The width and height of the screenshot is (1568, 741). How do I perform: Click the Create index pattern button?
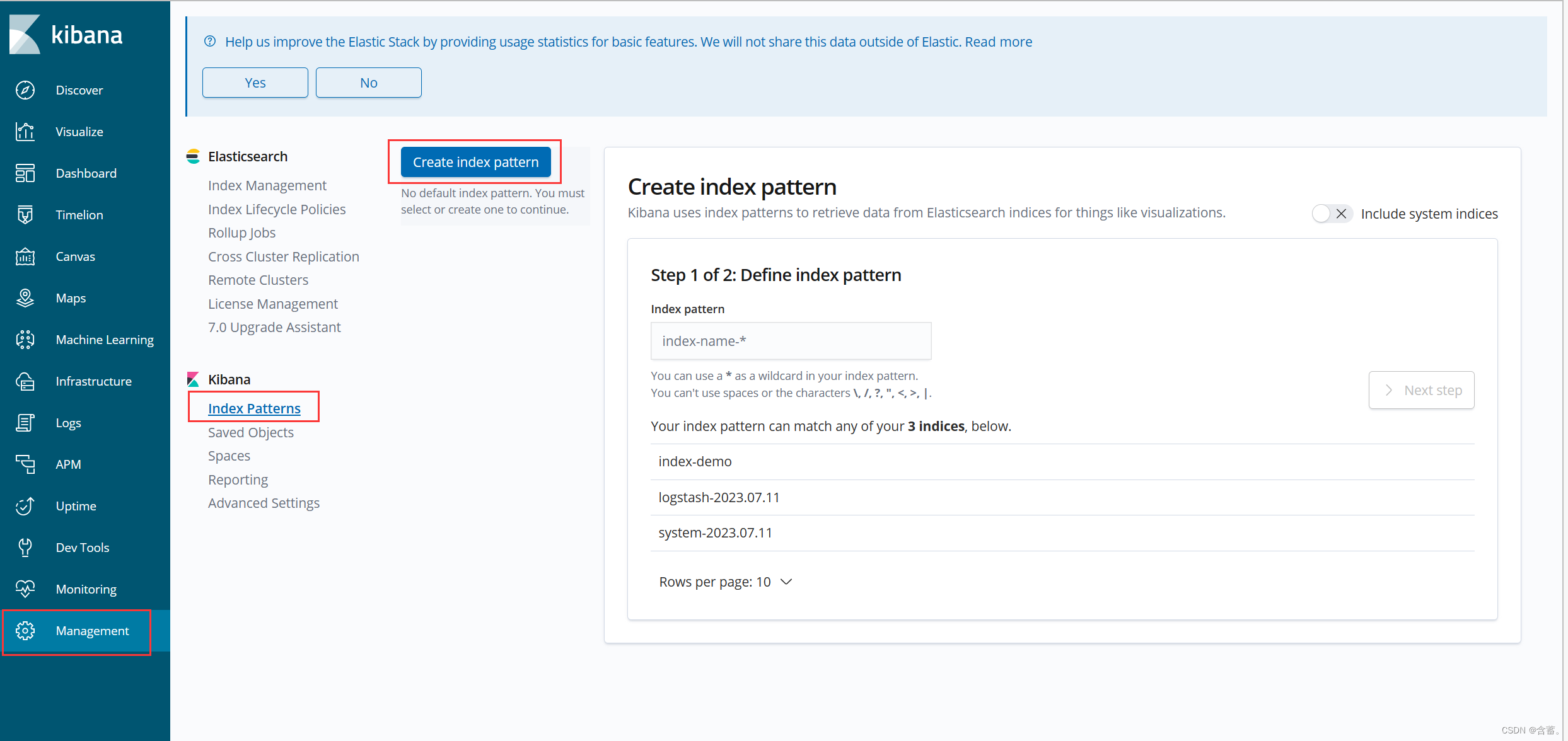[475, 162]
